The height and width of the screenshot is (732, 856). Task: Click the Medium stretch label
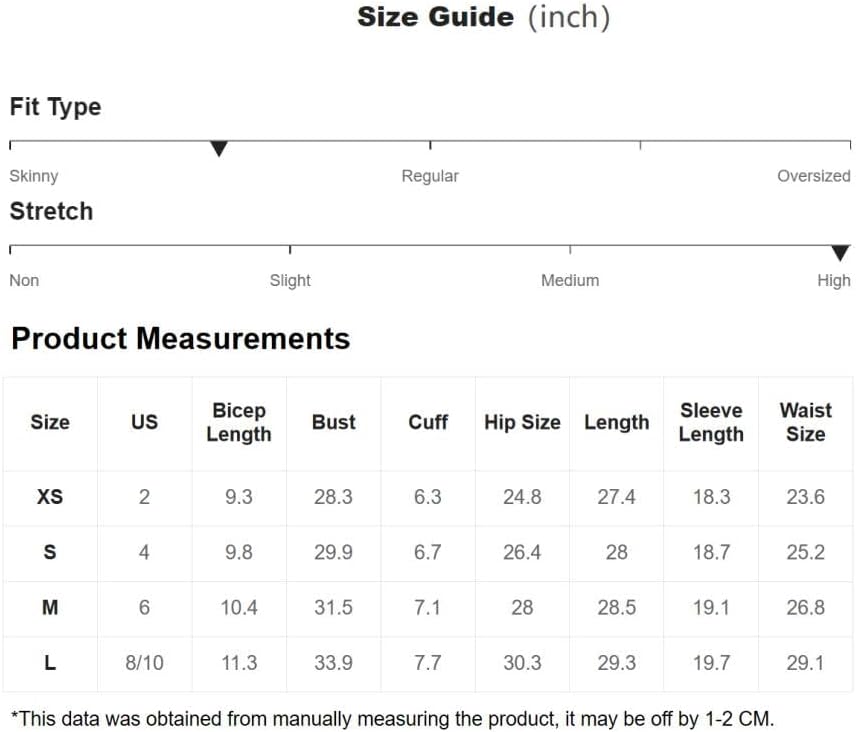tap(570, 281)
